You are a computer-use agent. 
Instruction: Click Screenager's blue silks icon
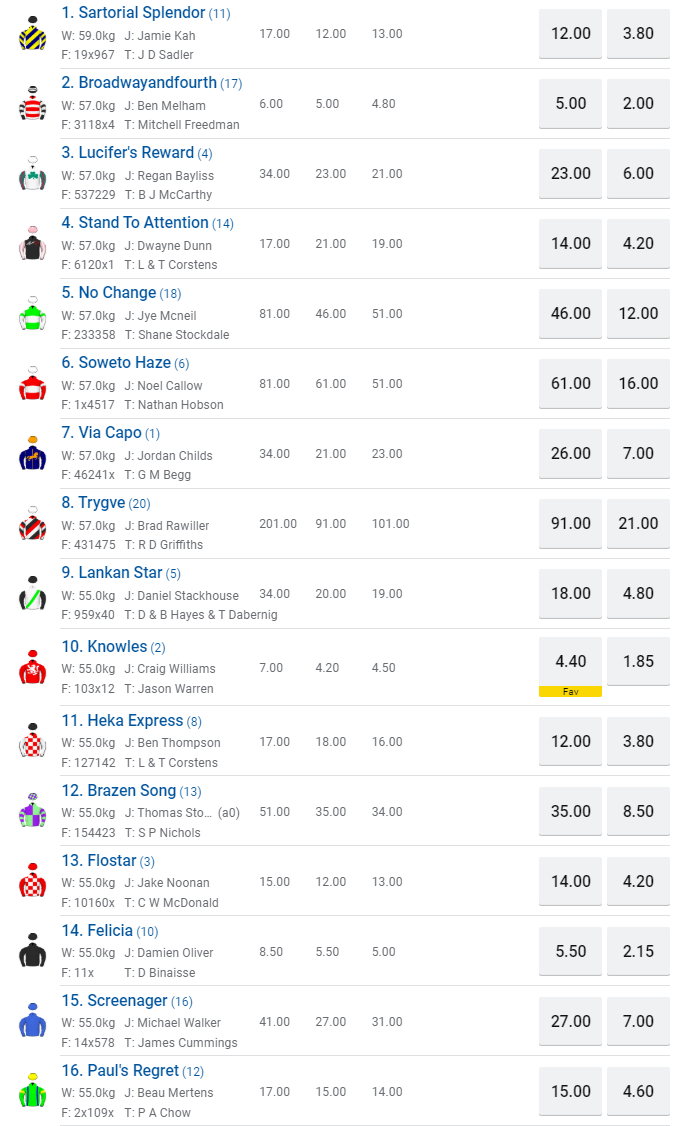click(x=33, y=1021)
